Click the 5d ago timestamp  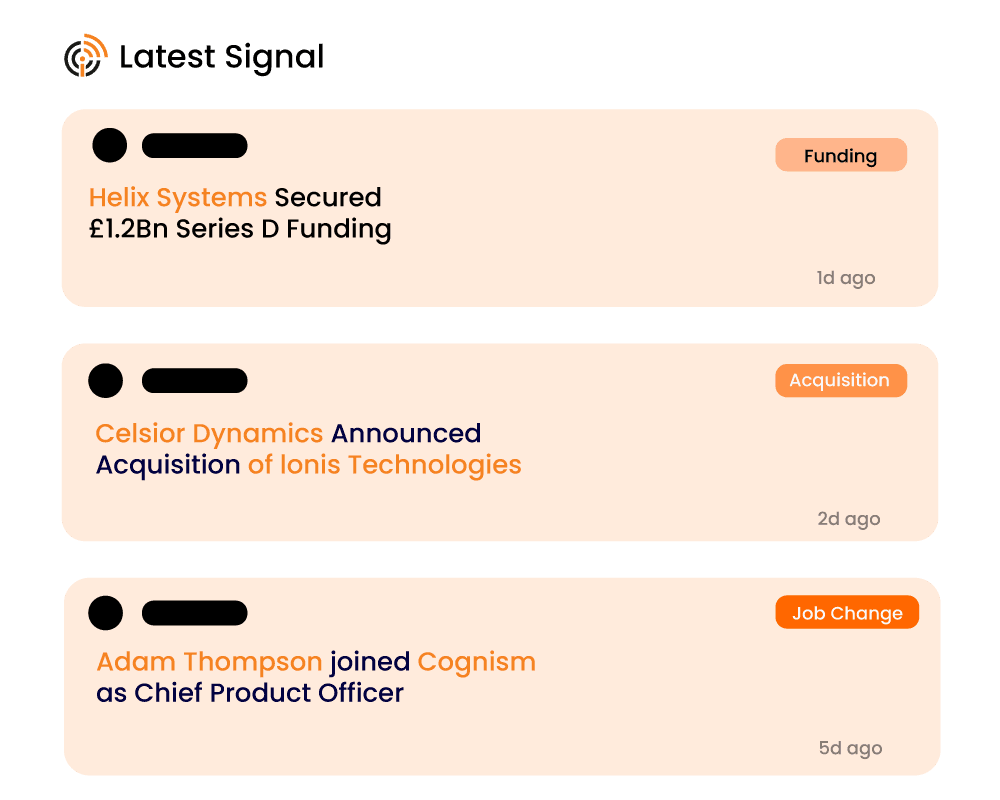coord(850,748)
